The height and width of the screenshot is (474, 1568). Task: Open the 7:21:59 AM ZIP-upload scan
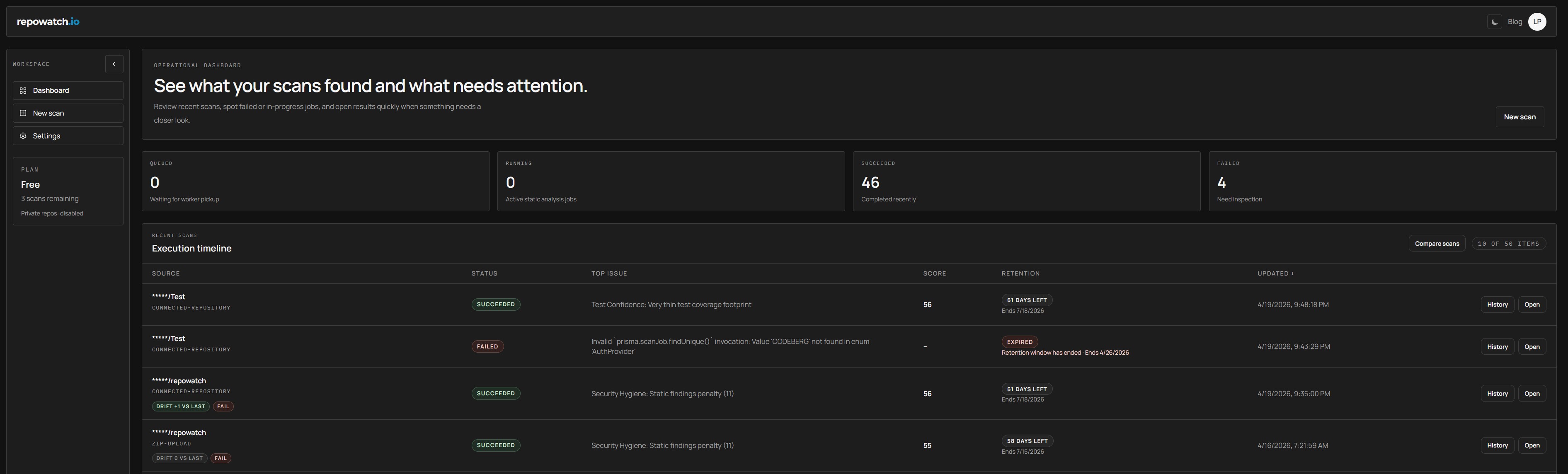click(x=1532, y=445)
